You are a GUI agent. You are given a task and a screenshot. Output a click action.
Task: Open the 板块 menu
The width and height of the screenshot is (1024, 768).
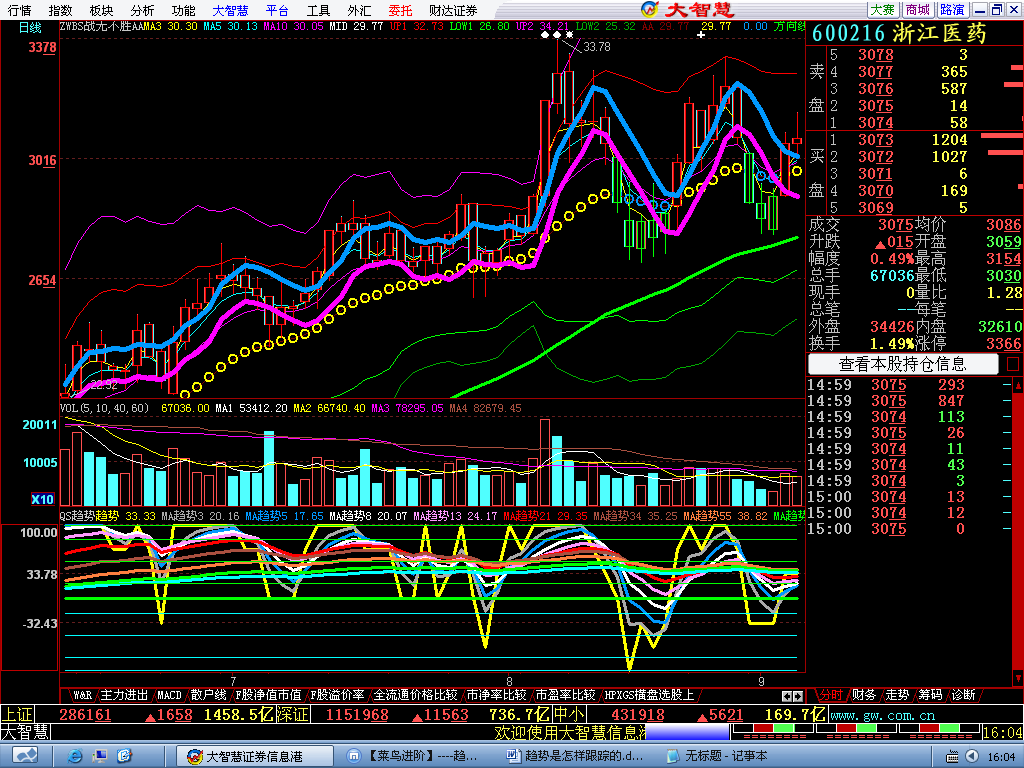101,10
